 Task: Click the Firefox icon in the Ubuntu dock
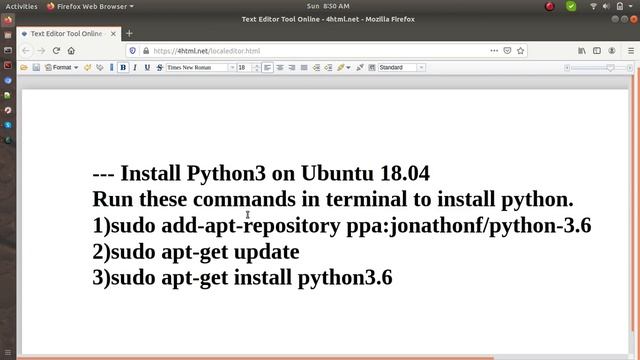coord(8,20)
